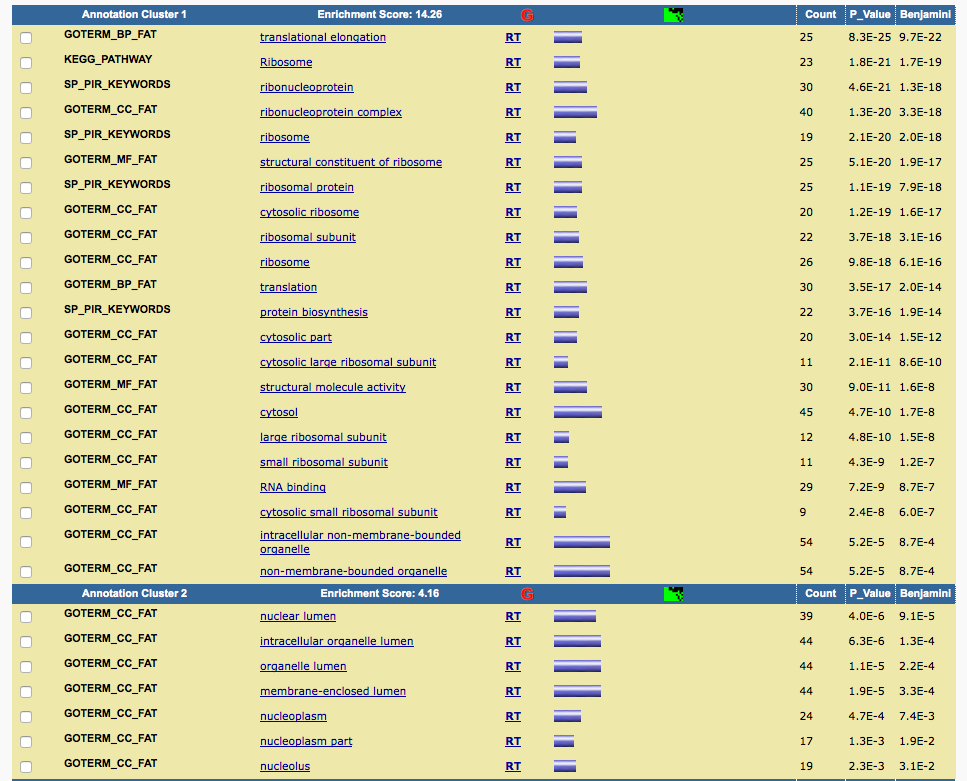Open the nucleoplasm part link
The height and width of the screenshot is (781, 967).
click(x=306, y=741)
